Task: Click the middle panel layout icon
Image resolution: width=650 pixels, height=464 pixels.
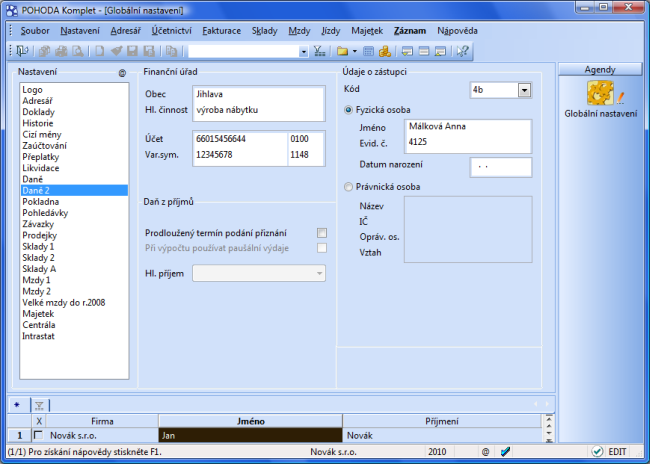Action: 424,51
